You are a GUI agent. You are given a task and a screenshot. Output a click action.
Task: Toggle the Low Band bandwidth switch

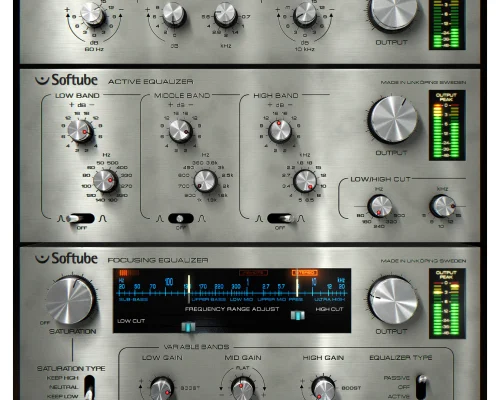click(x=80, y=219)
